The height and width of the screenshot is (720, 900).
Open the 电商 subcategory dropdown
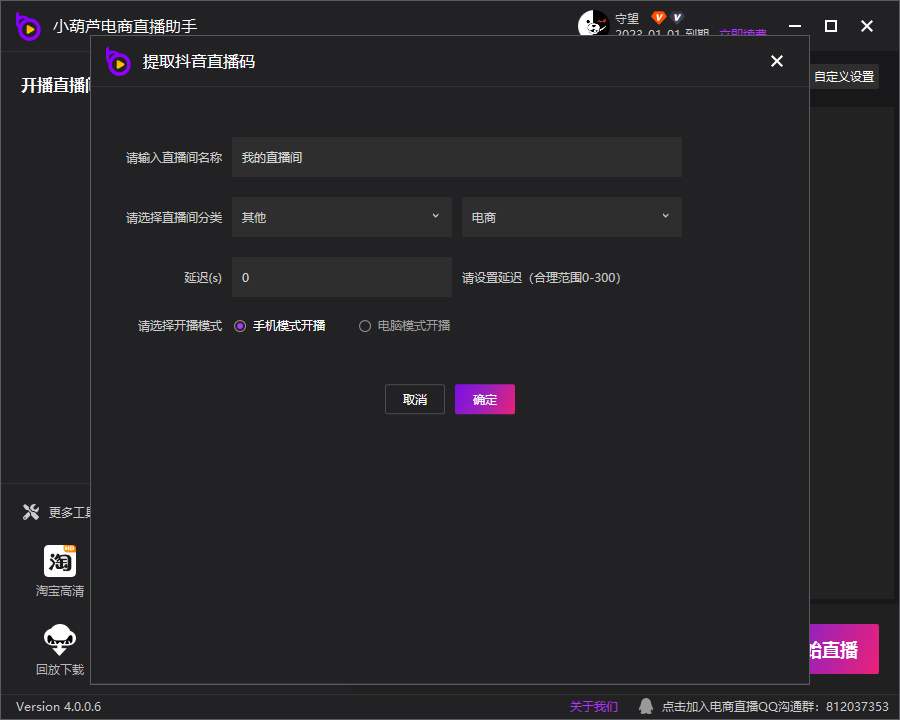coord(571,217)
